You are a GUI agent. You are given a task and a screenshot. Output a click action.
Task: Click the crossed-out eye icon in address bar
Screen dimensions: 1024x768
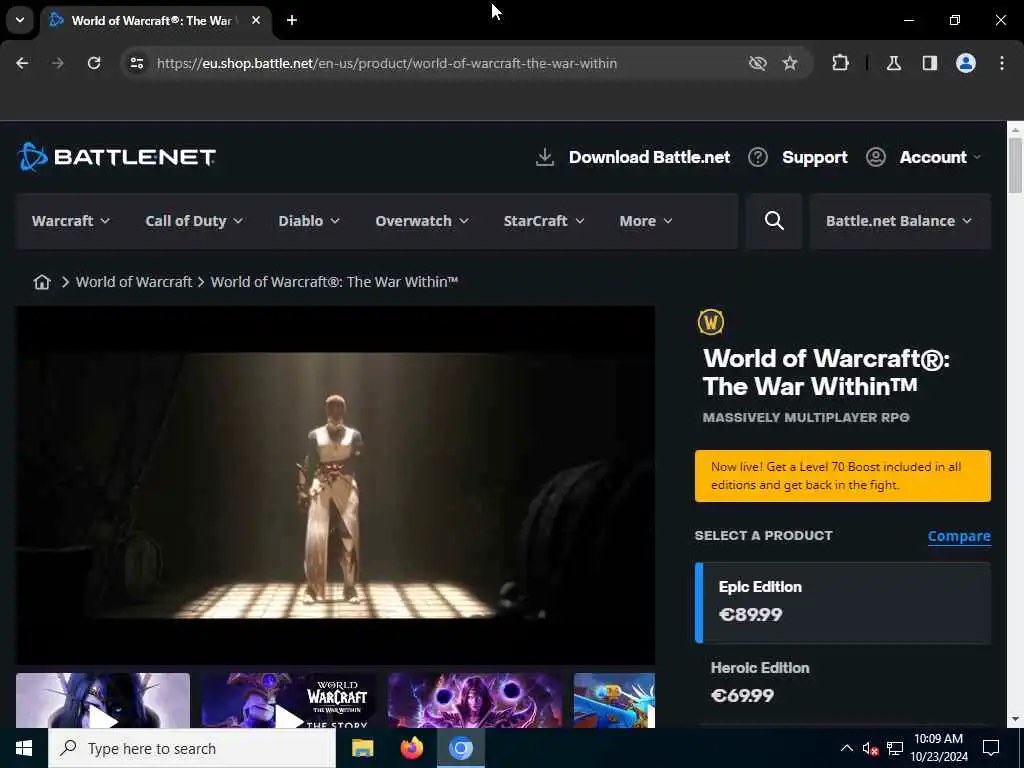758,63
